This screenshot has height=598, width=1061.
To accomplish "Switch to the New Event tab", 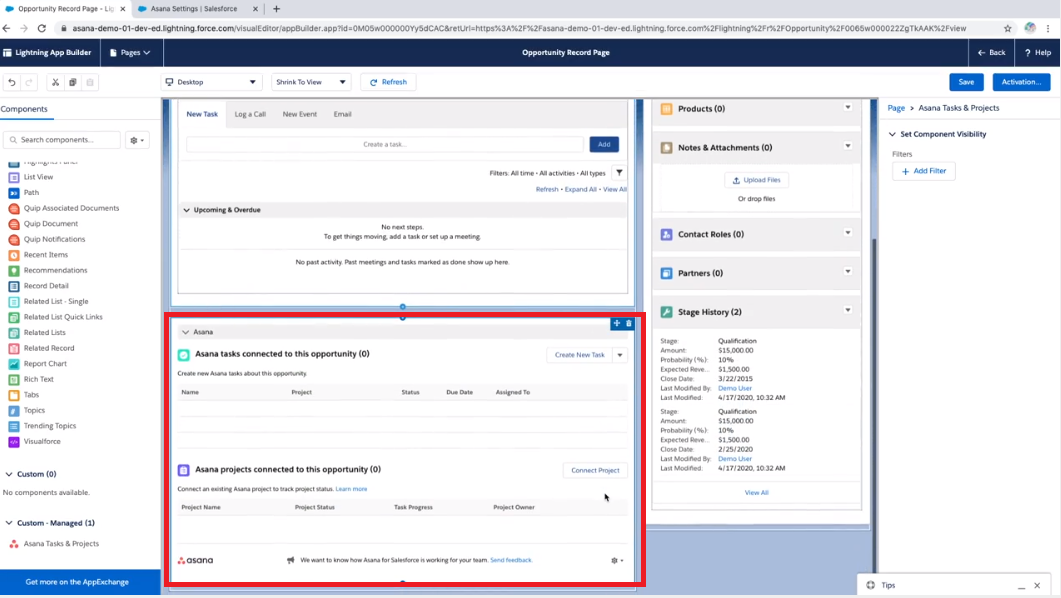I will (x=300, y=114).
